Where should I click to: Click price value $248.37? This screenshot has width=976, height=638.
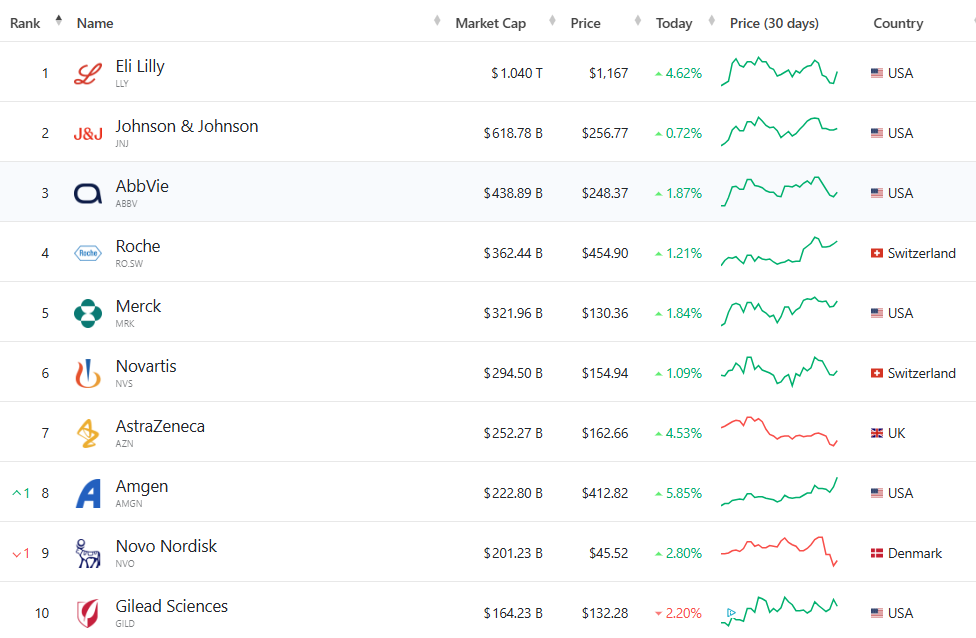[x=605, y=194]
